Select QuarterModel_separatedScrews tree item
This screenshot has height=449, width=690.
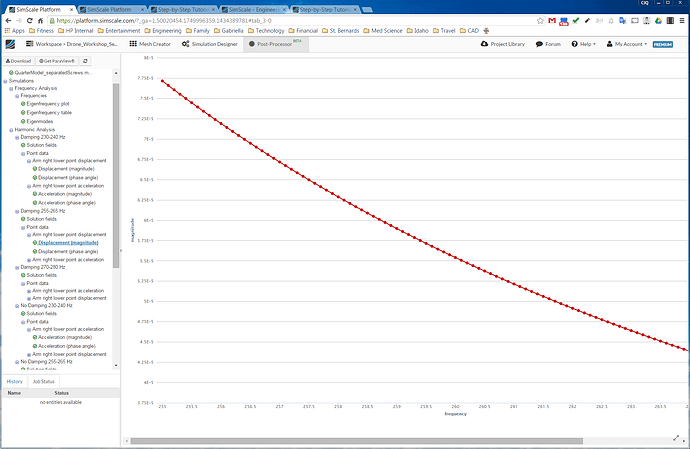tap(51, 73)
